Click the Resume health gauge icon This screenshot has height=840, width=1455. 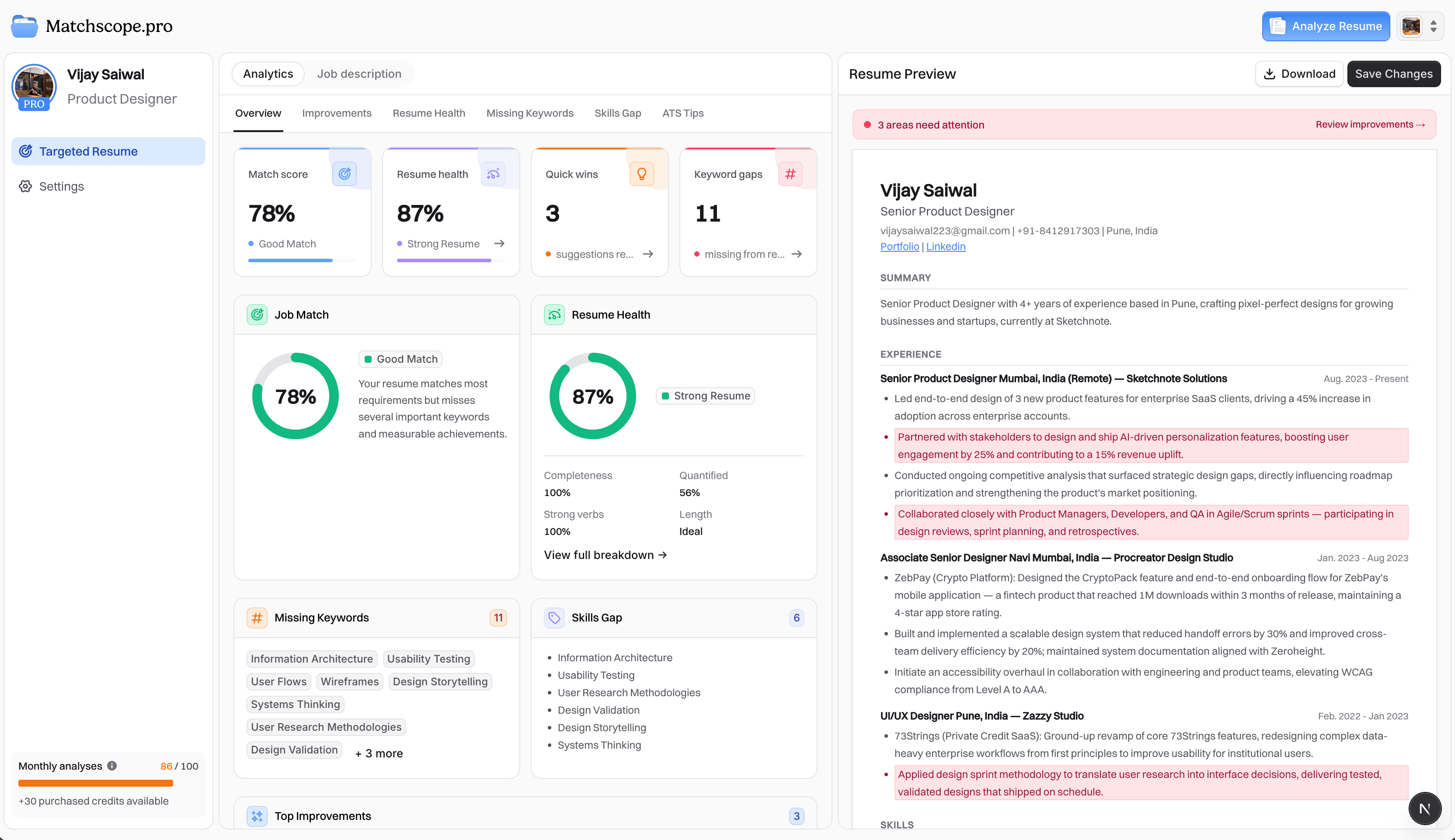pos(493,174)
